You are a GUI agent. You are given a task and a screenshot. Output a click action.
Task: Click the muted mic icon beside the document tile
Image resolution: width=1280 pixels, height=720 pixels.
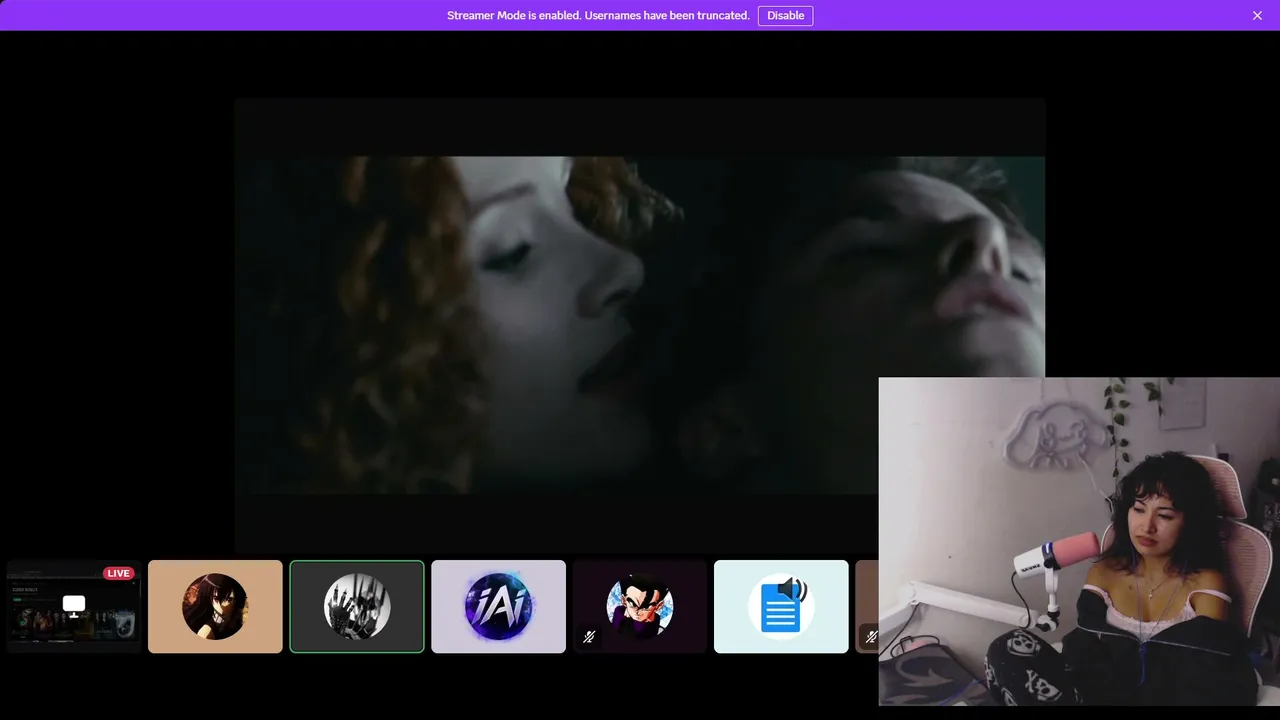pos(871,636)
